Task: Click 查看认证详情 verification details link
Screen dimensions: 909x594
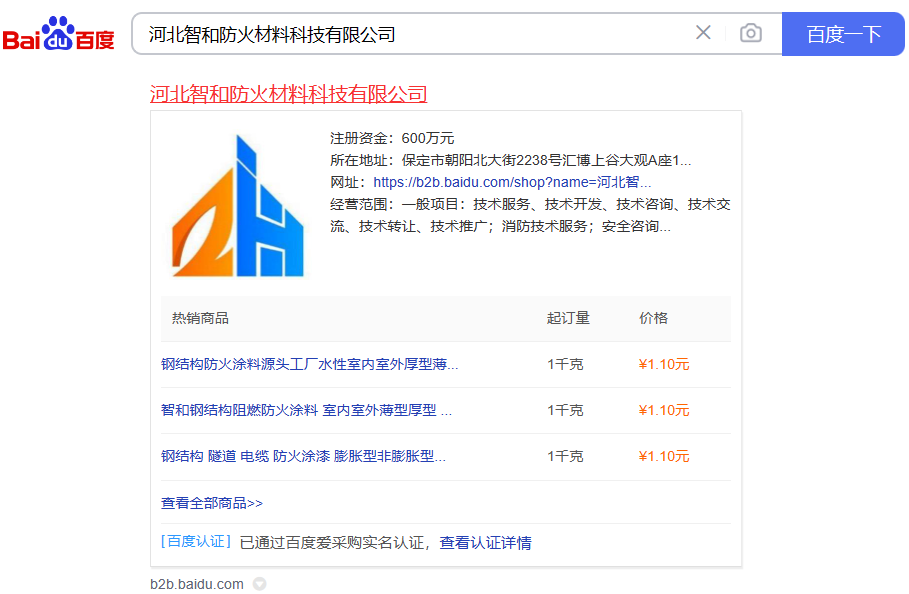Action: point(485,543)
